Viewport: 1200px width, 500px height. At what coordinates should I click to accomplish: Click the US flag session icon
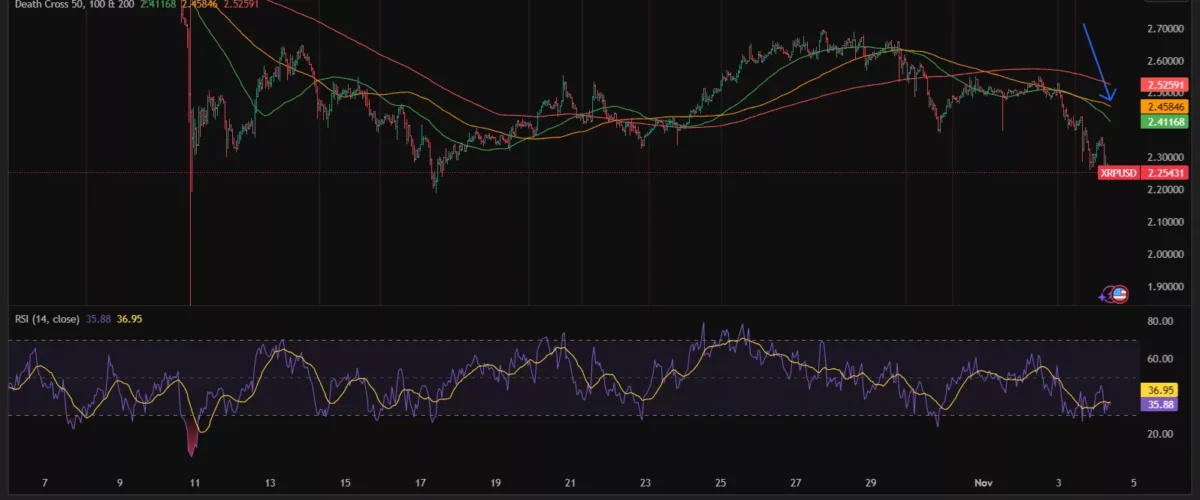(x=1120, y=294)
